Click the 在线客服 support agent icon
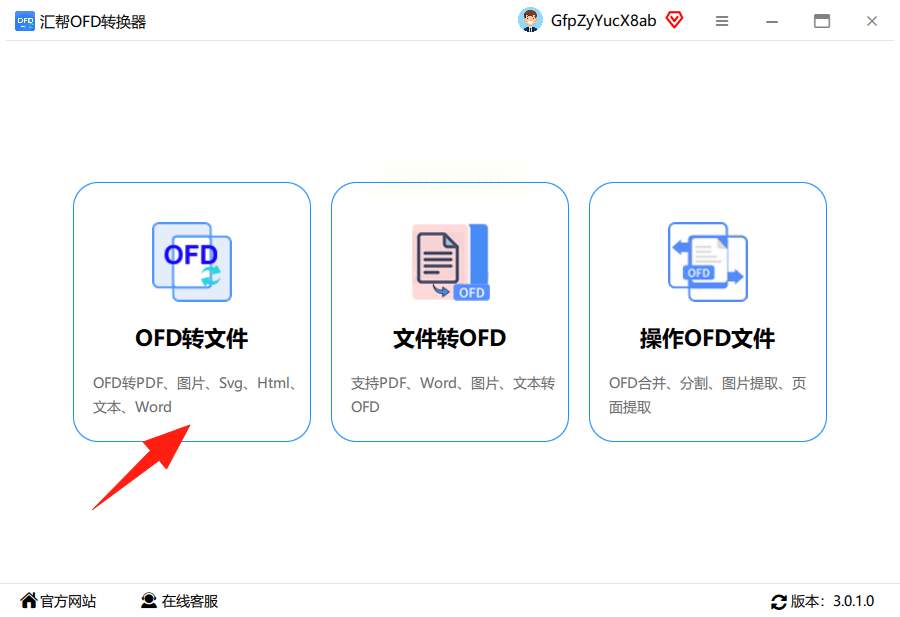Image resolution: width=900 pixels, height=617 pixels. (x=149, y=600)
